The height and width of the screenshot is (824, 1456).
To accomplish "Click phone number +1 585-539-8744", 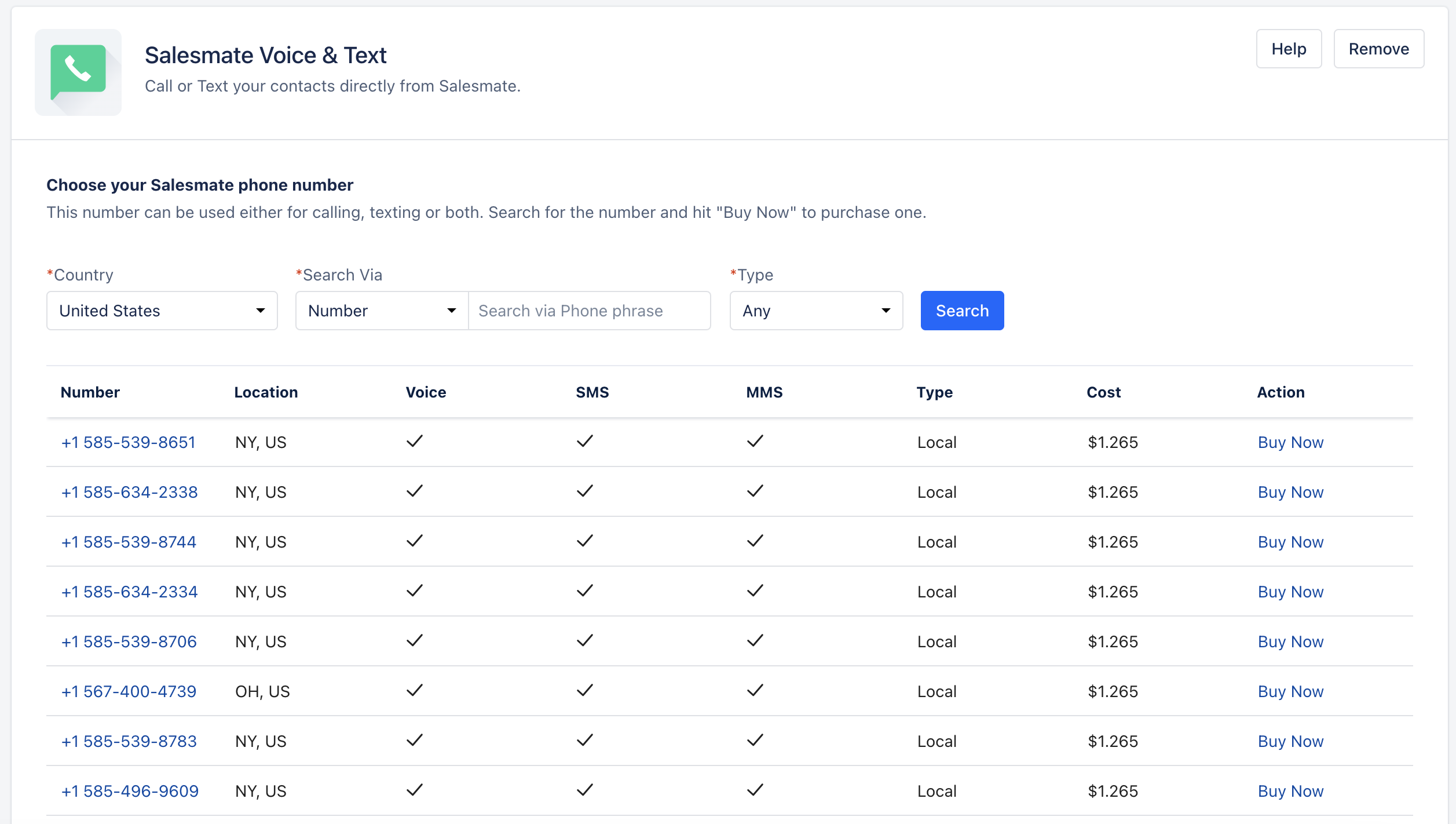I will (x=129, y=542).
